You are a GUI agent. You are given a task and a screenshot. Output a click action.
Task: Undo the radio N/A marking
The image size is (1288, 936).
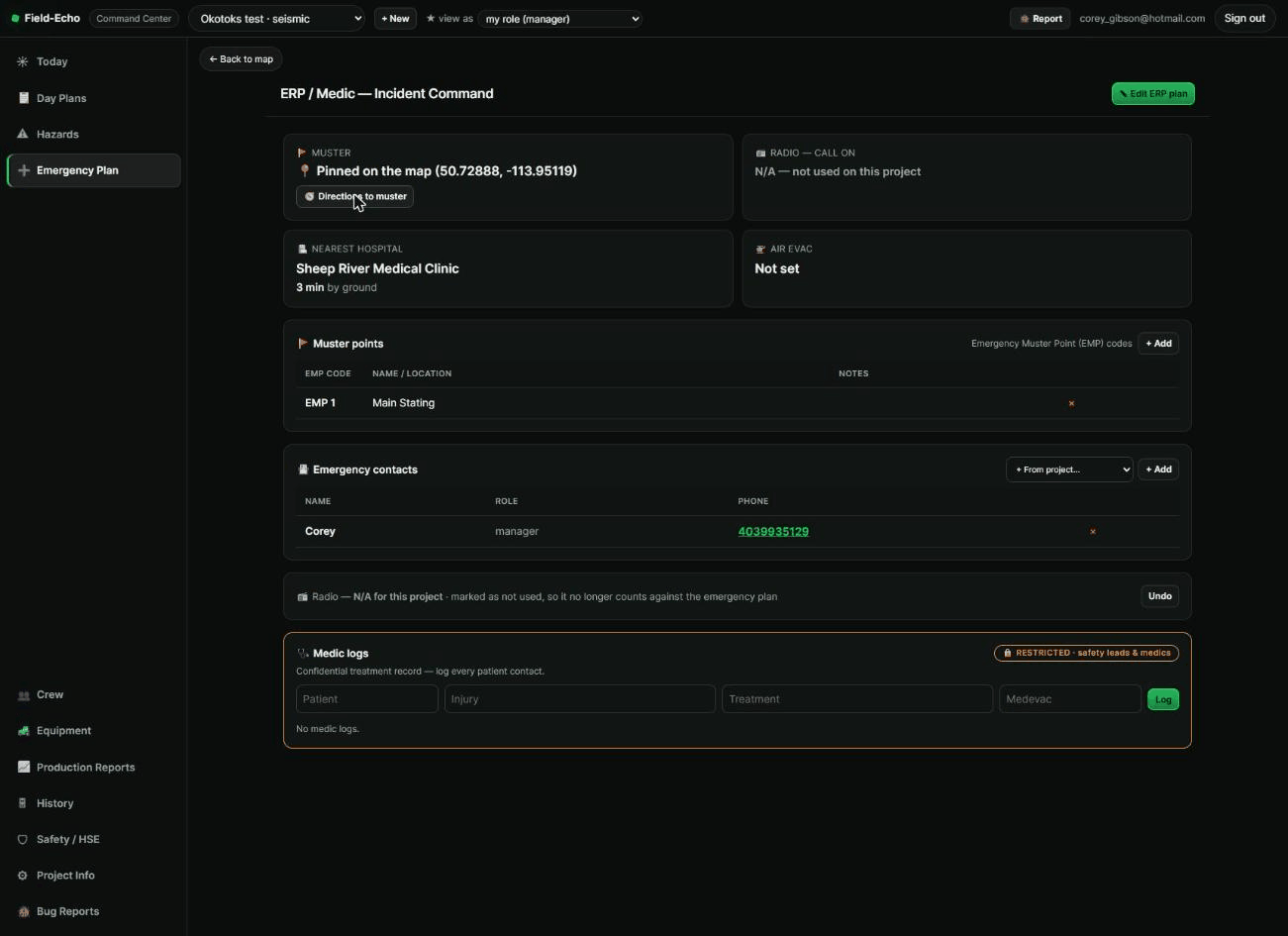(x=1159, y=596)
